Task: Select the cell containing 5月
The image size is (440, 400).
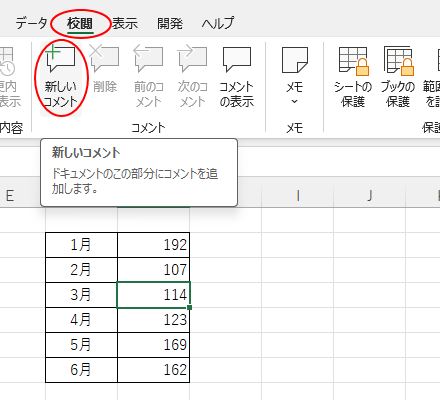Action: pyautogui.click(x=81, y=345)
